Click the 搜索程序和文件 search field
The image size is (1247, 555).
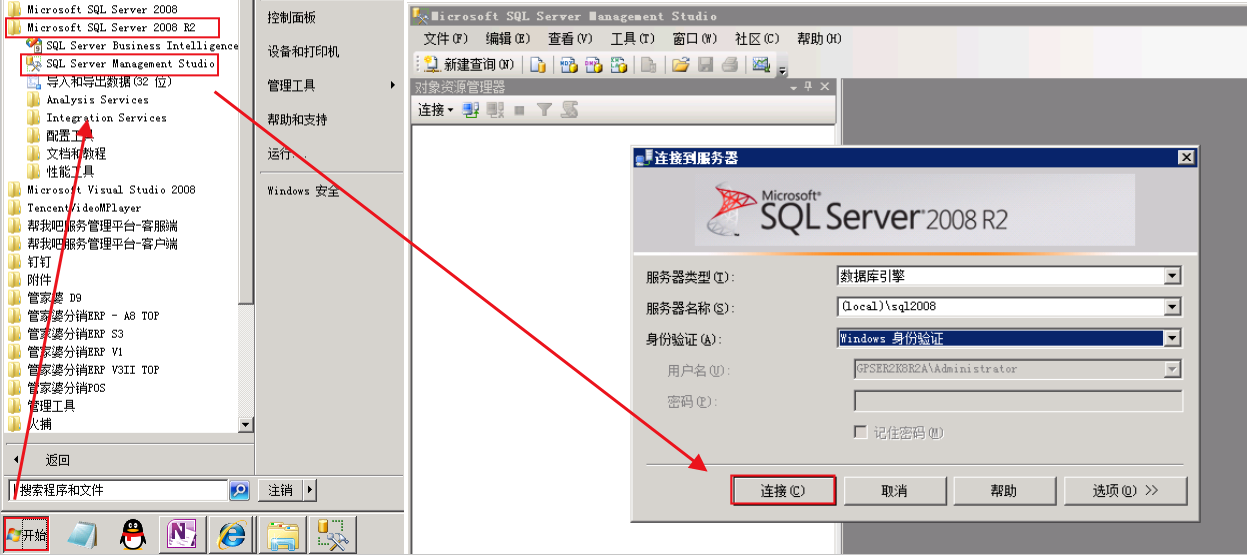pos(118,490)
